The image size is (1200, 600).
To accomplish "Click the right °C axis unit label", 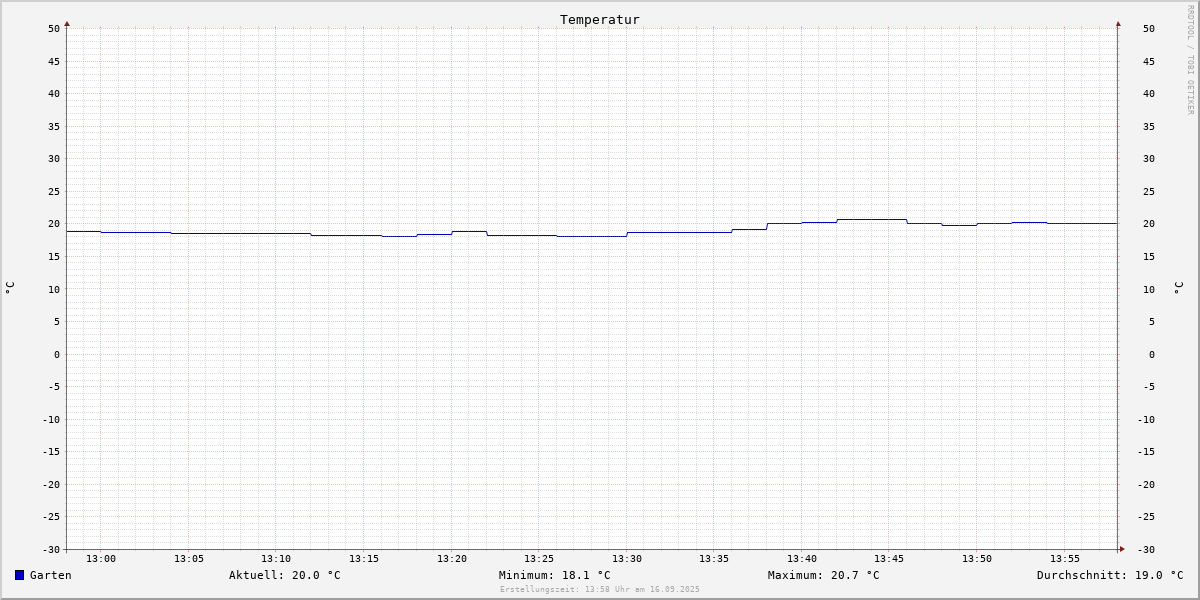I will [1178, 288].
